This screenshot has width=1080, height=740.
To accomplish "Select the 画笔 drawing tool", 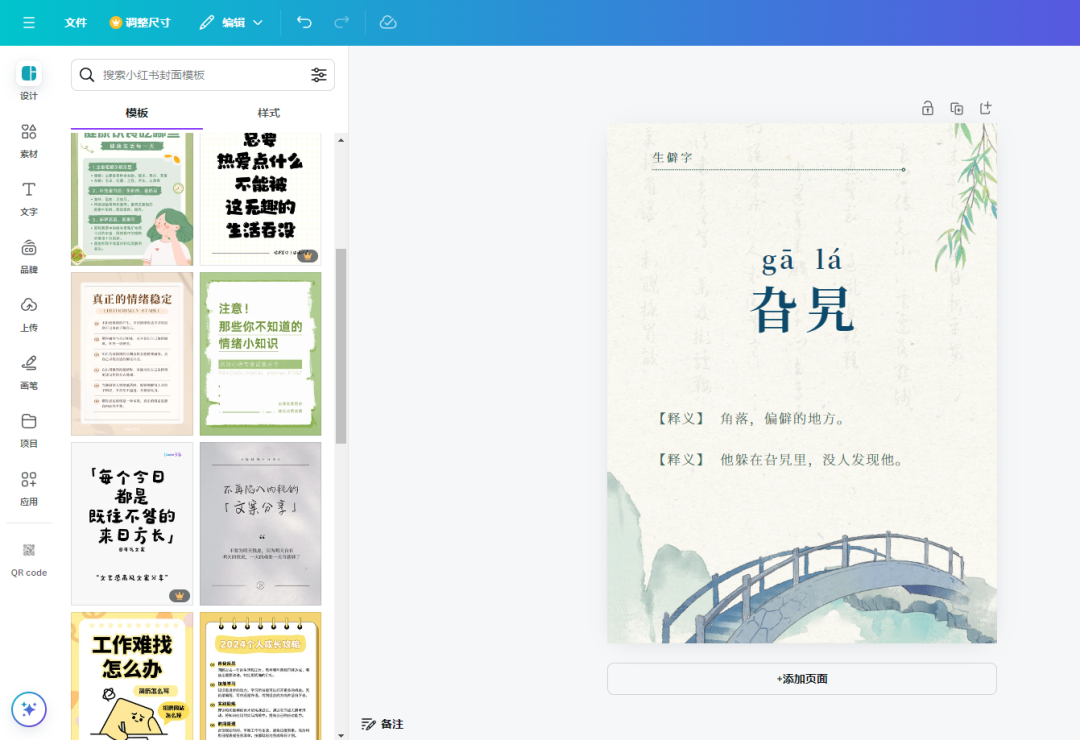I will (28, 370).
